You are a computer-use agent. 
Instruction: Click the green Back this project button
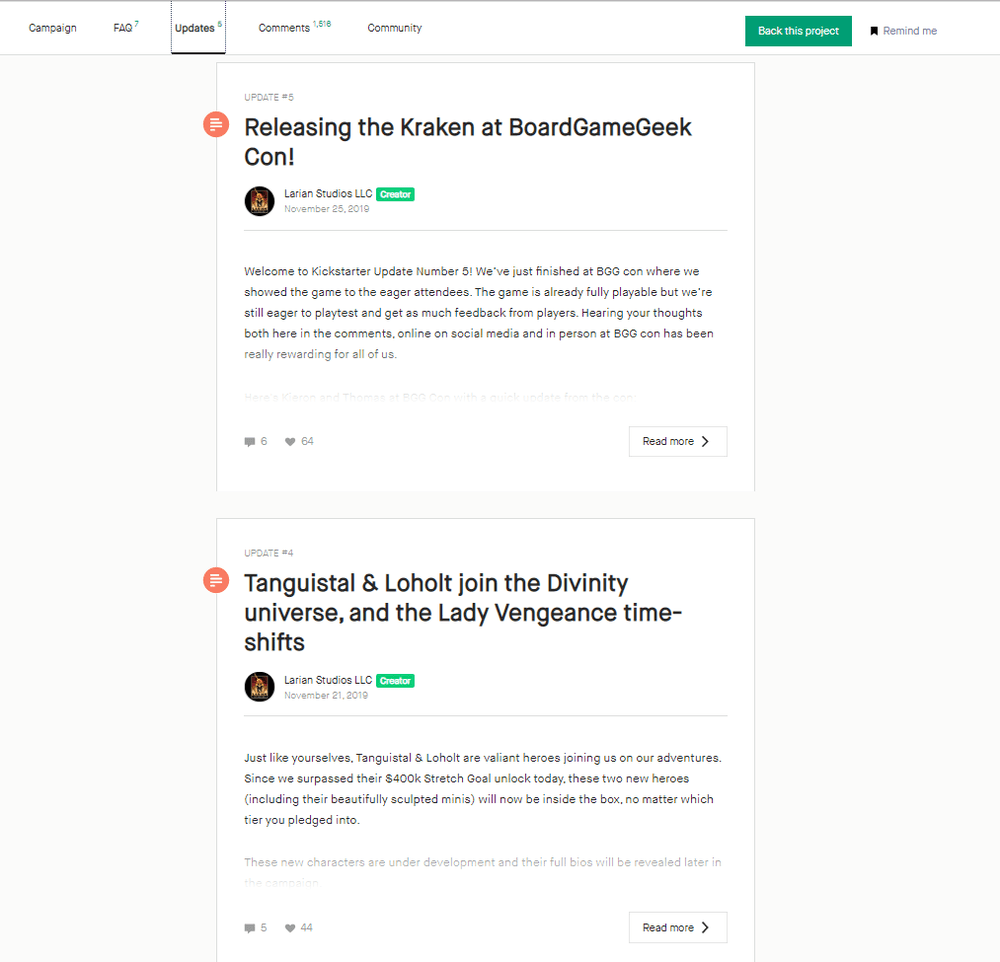click(x=798, y=31)
